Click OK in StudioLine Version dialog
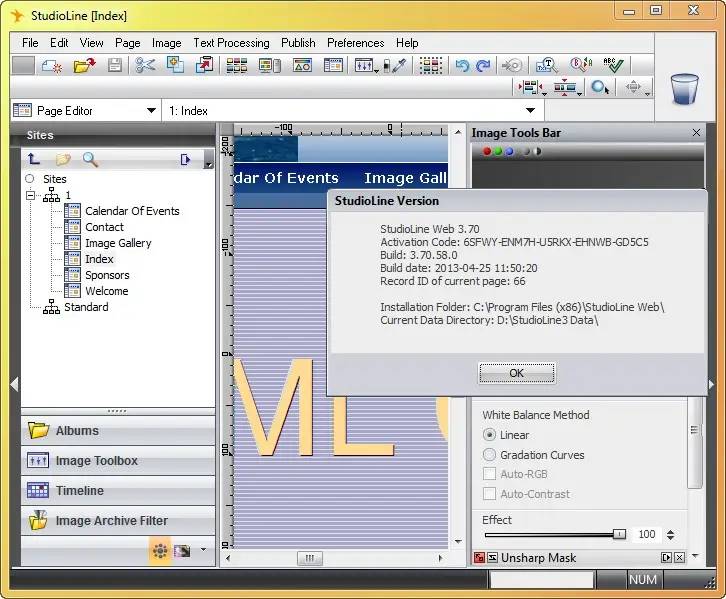The width and height of the screenshot is (726, 599). [517, 373]
